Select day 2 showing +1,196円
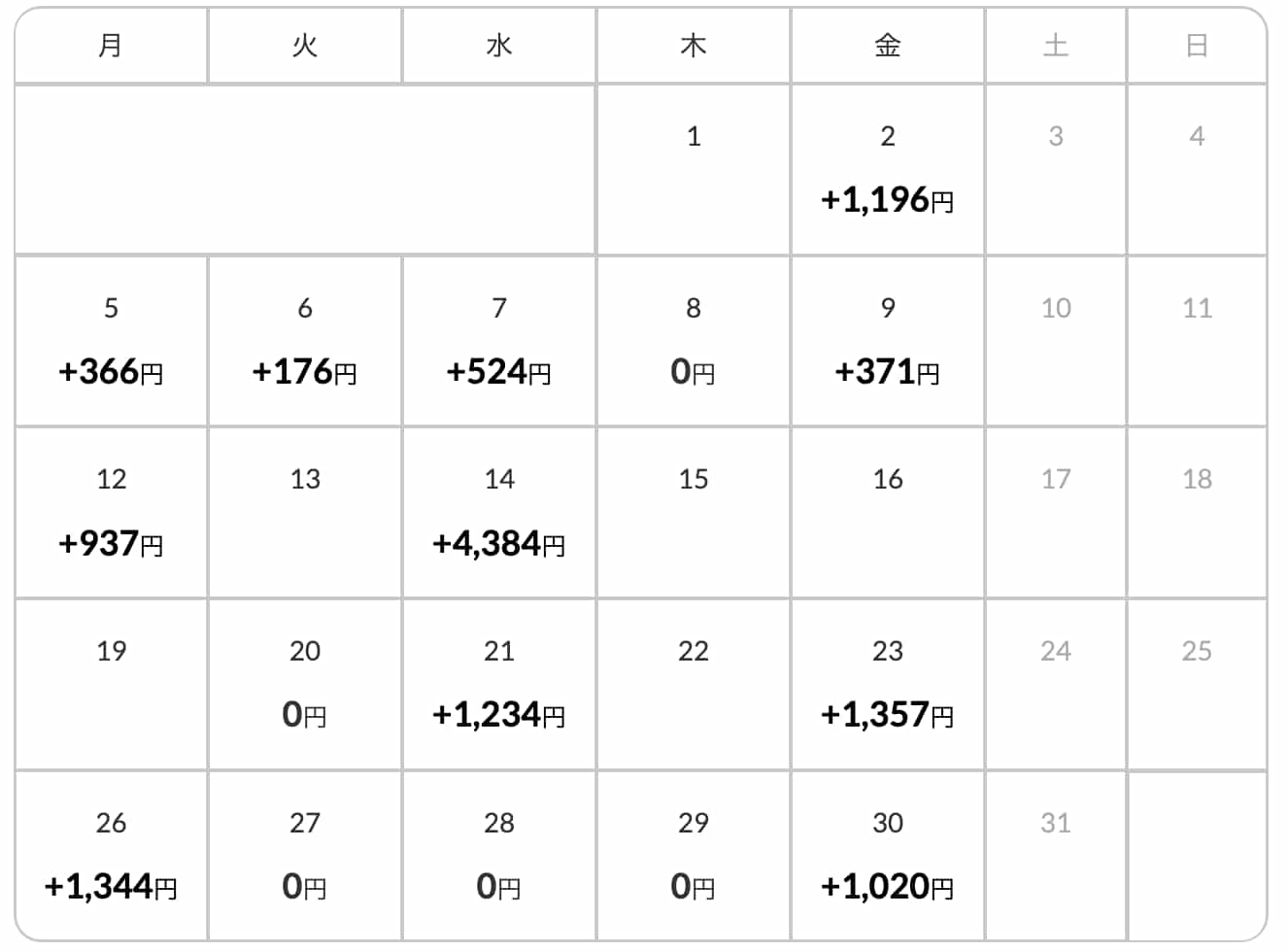This screenshot has width=1288, height=952. (888, 170)
